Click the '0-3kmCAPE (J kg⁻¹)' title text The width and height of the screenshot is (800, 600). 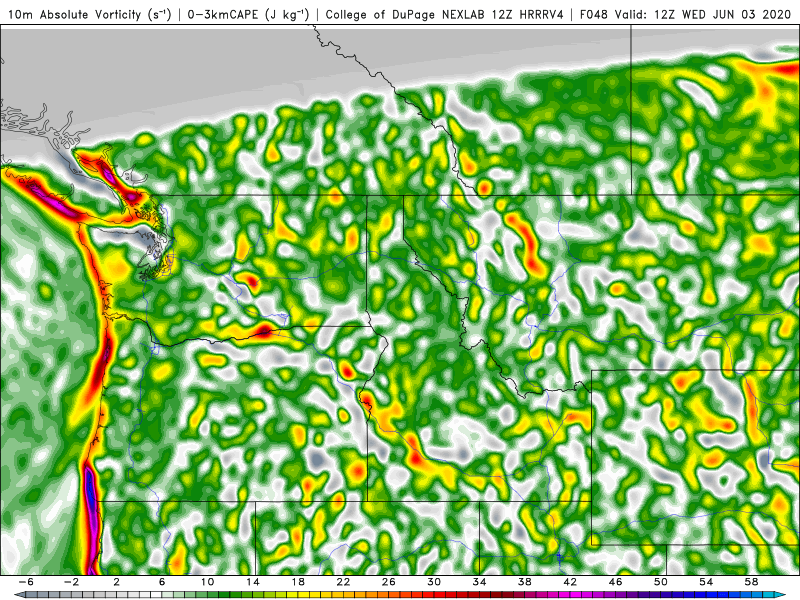pos(248,14)
